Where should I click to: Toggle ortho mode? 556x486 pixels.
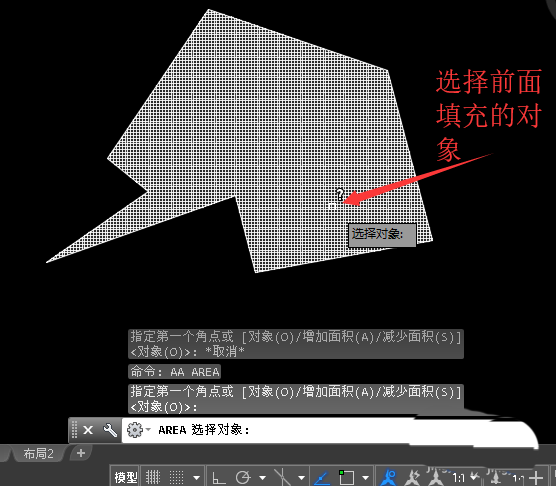pyautogui.click(x=219, y=477)
